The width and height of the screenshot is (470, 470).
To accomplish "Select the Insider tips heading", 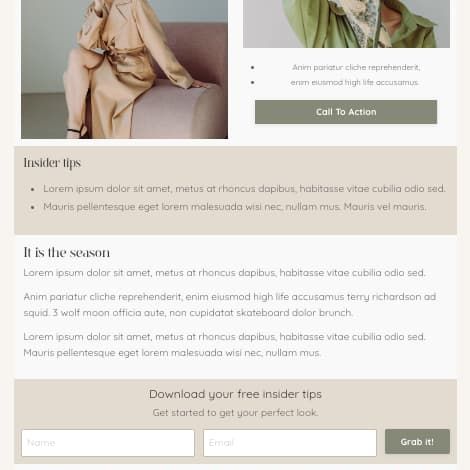I will [x=52, y=163].
